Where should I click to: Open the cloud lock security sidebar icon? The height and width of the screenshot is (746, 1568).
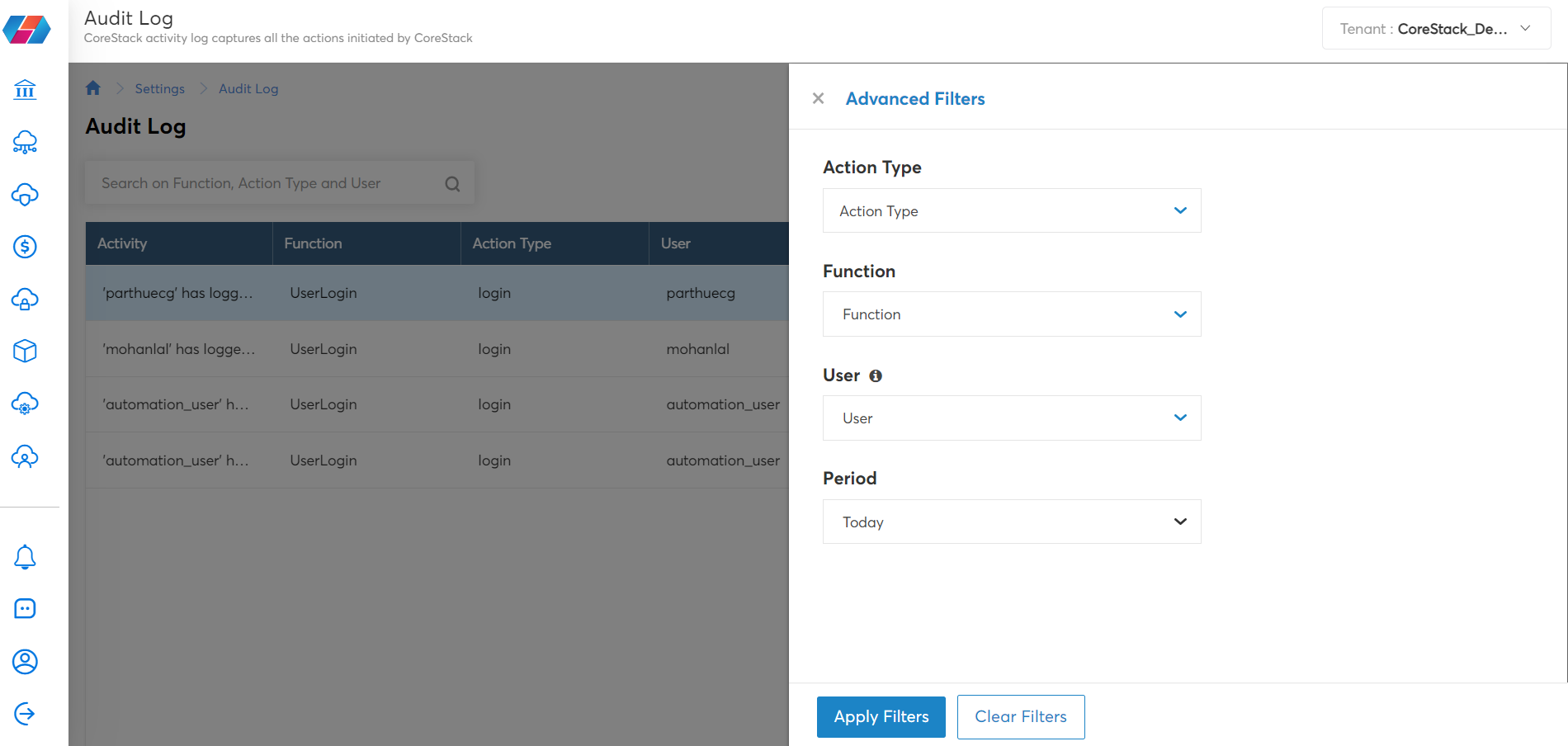pyautogui.click(x=25, y=299)
